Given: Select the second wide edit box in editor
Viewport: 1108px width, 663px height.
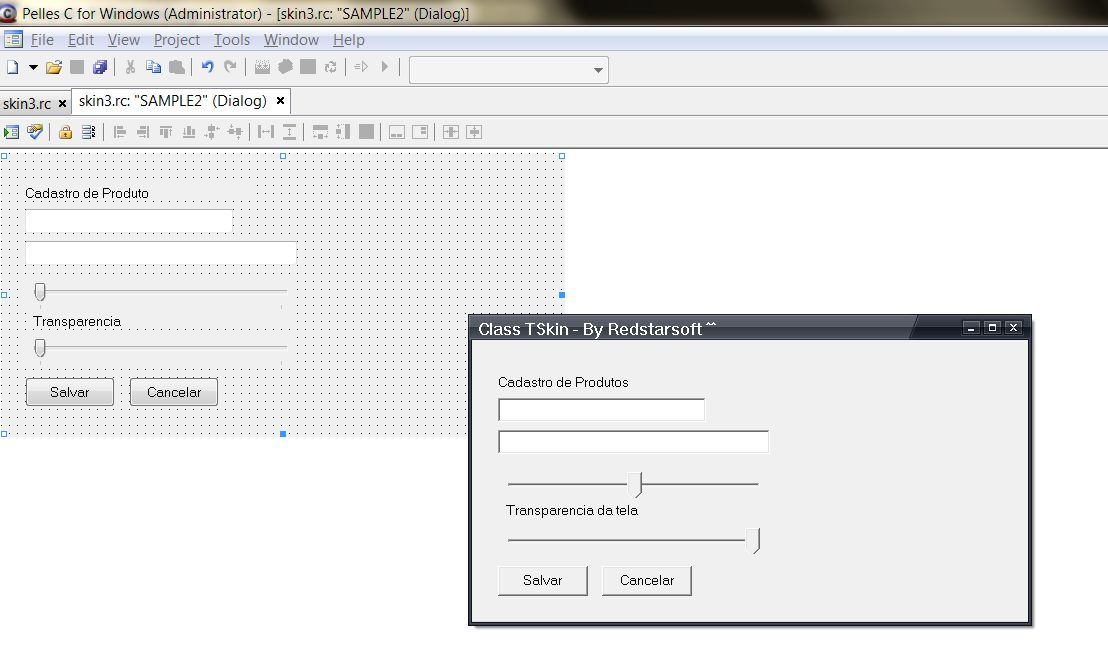Looking at the screenshot, I should (x=160, y=252).
